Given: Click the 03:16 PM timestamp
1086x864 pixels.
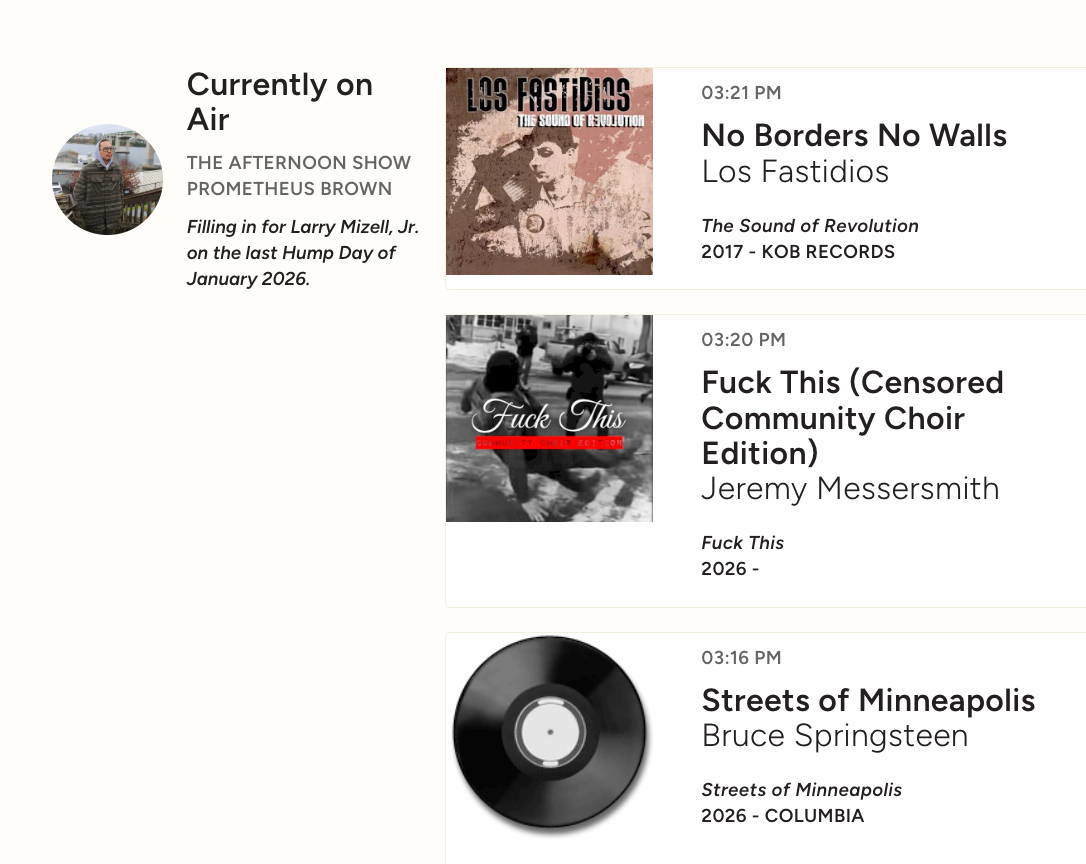Looking at the screenshot, I should click(x=741, y=658).
